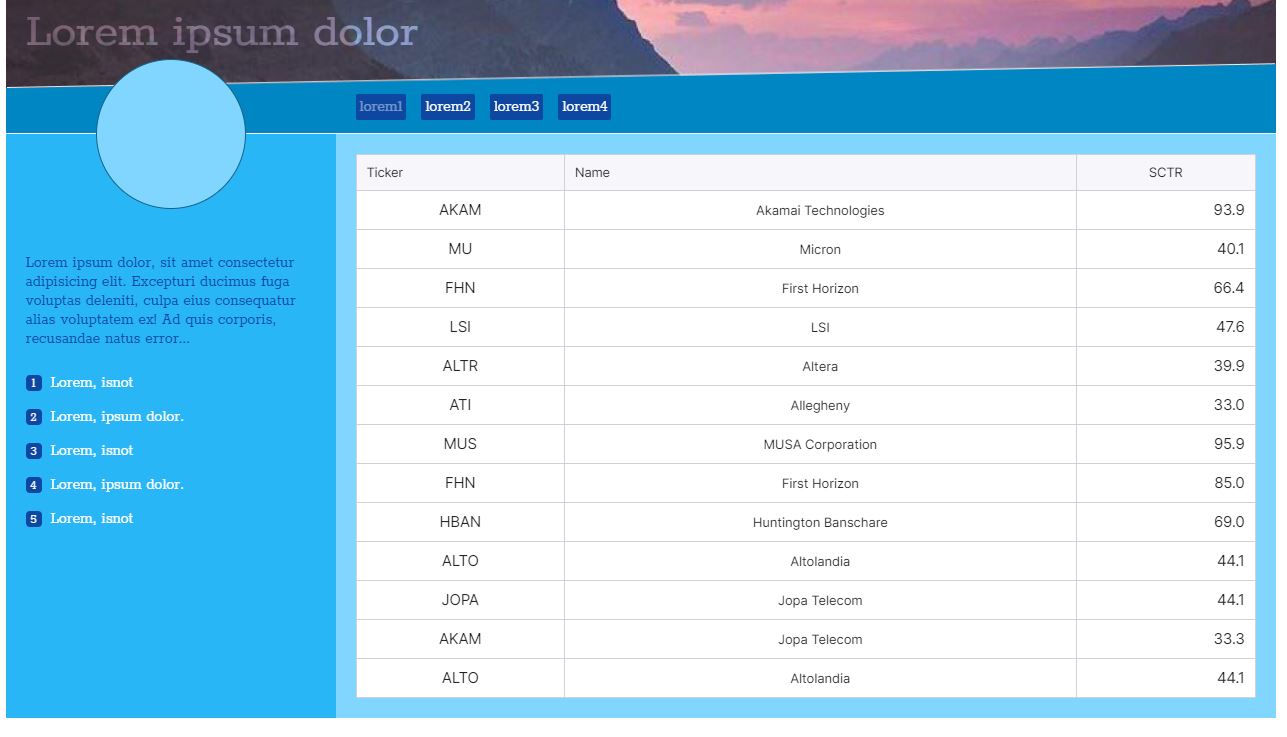The height and width of the screenshot is (737, 1287).
Task: Click the number 5 badge in sidebar
Action: 33,519
